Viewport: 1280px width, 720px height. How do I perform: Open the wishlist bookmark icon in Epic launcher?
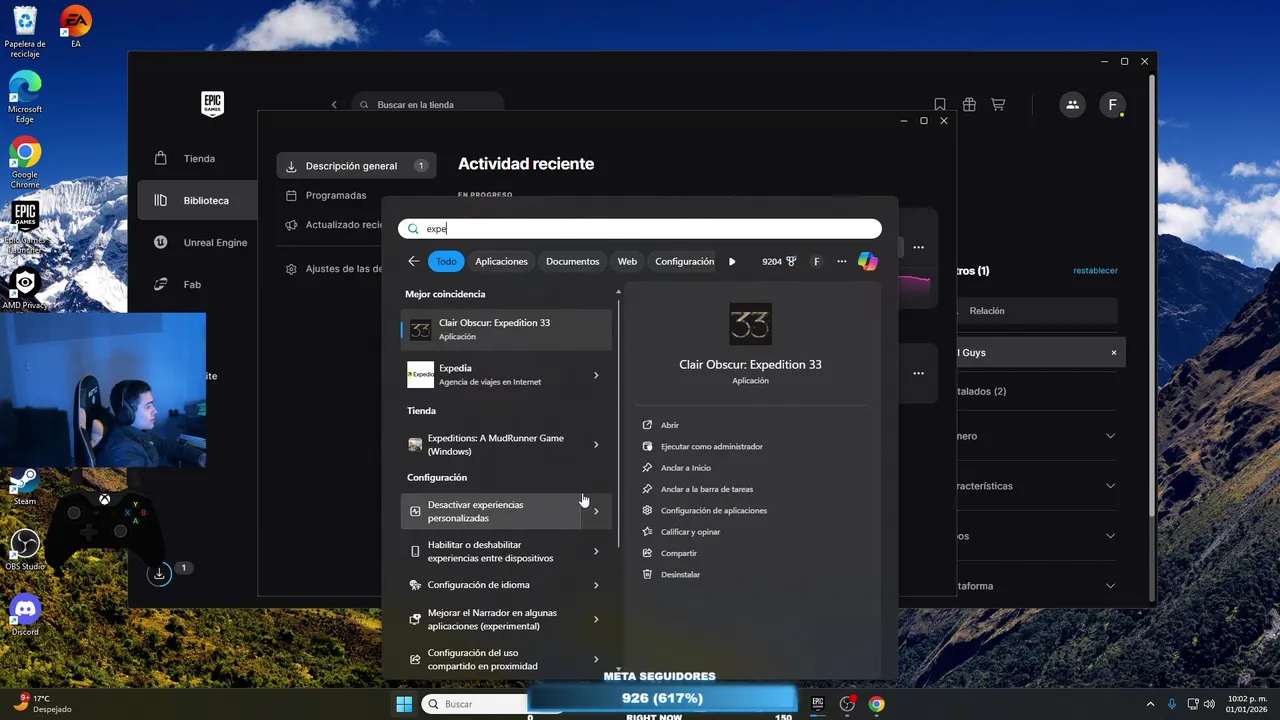pos(940,104)
